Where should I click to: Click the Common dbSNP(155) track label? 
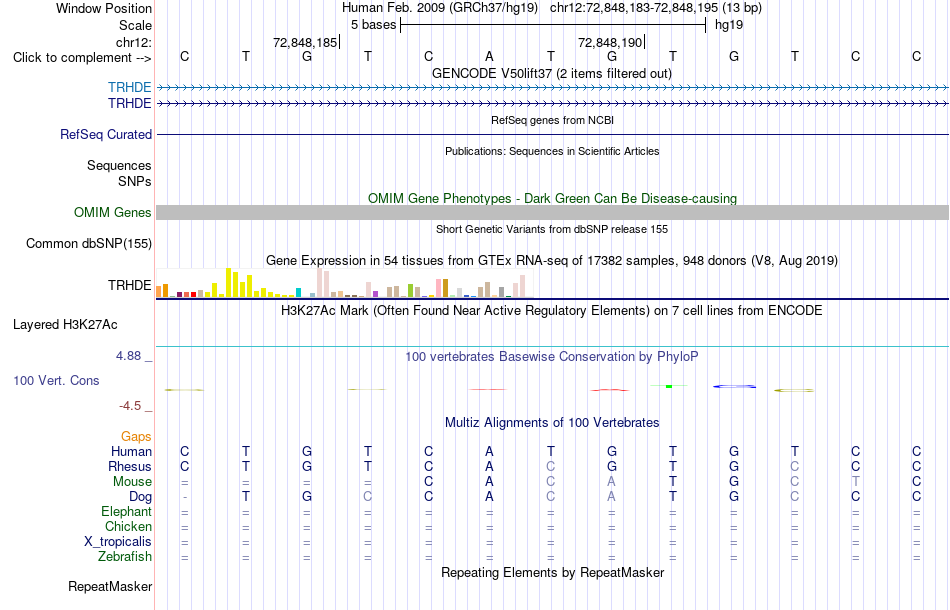tap(89, 244)
